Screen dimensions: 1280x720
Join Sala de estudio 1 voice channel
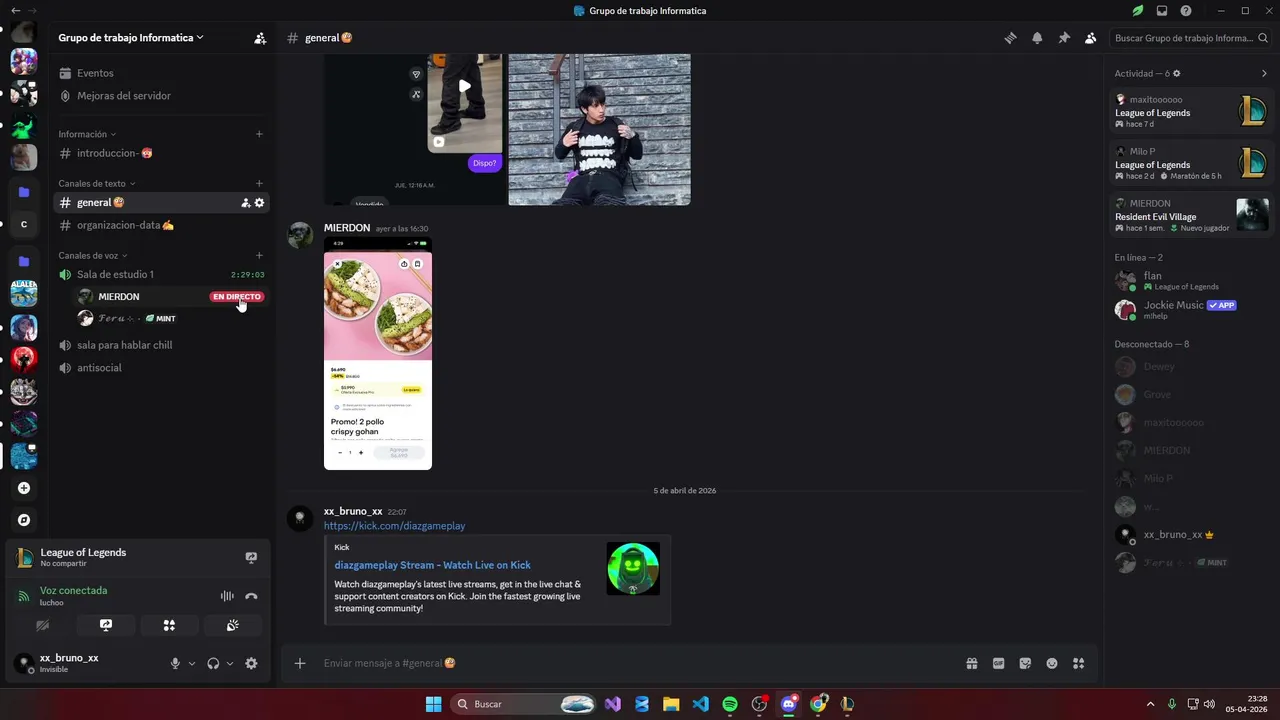pos(161,274)
